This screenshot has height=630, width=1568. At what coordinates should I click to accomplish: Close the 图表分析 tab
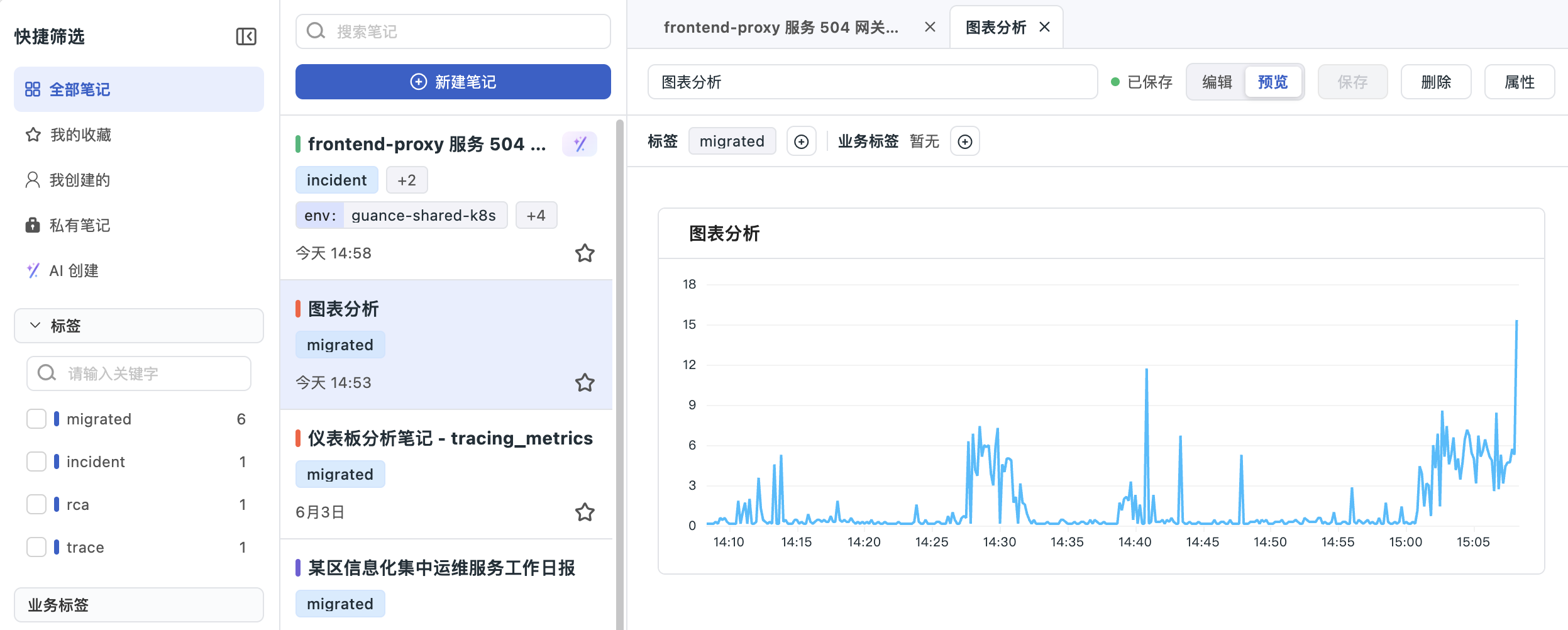tap(1045, 27)
